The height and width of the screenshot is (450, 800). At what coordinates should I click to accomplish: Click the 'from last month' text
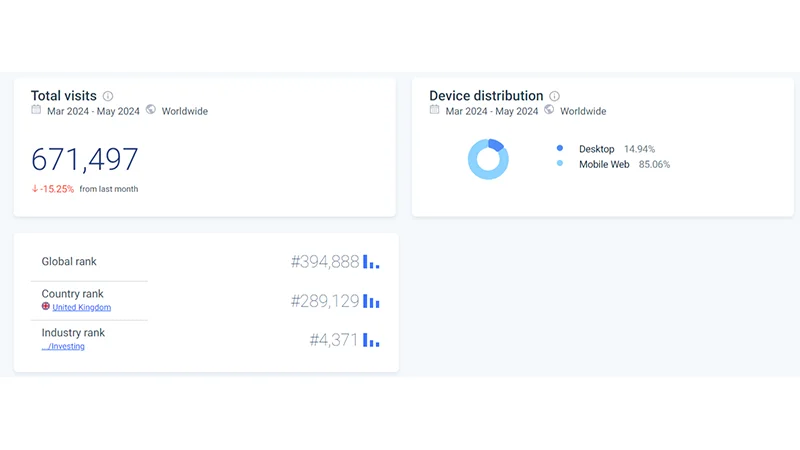click(x=109, y=189)
